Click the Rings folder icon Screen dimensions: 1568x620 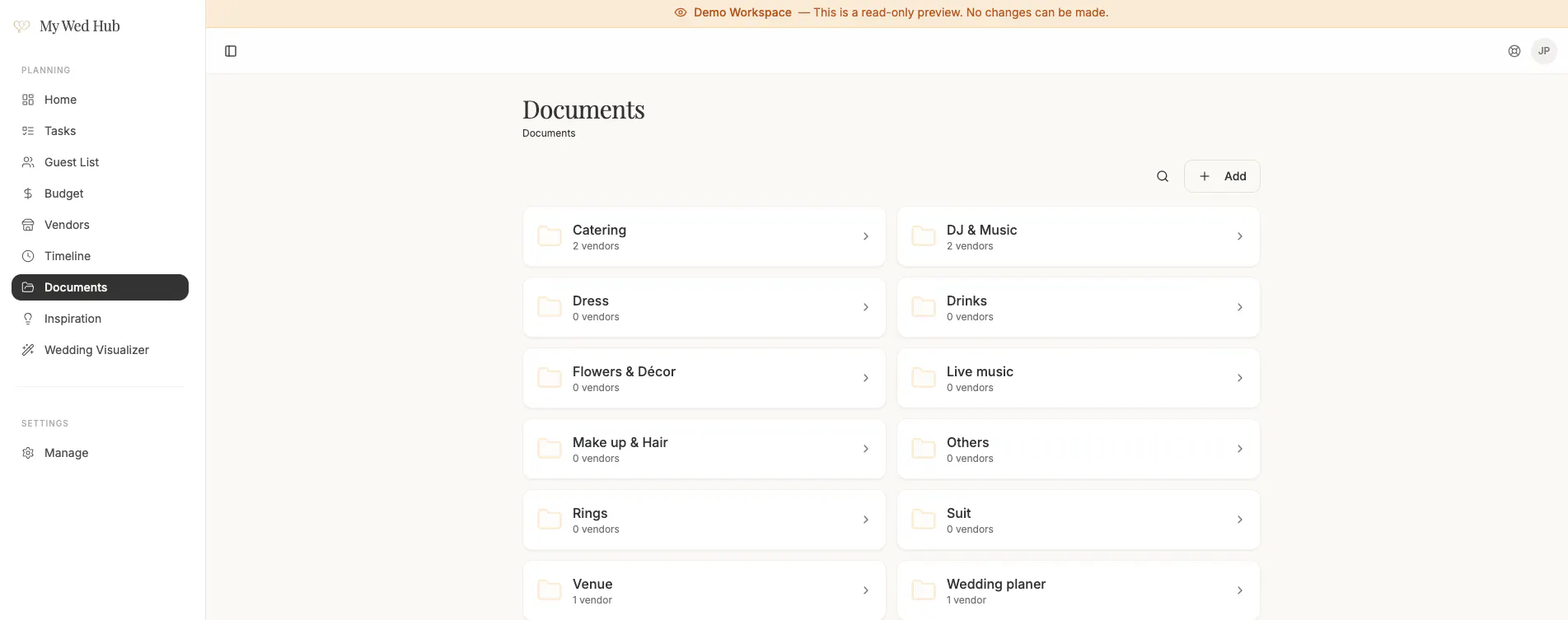click(550, 520)
